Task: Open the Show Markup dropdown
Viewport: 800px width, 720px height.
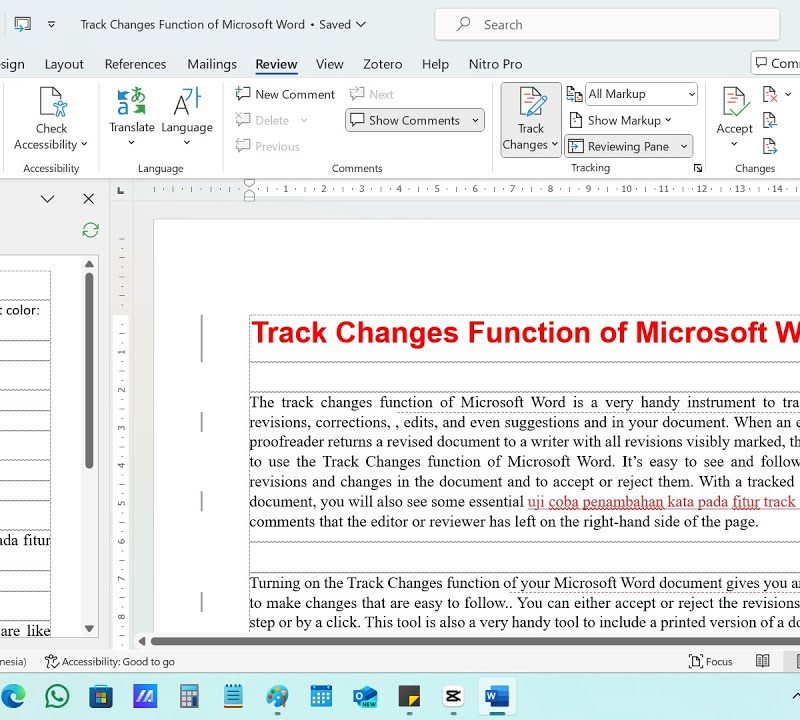Action: tap(620, 120)
